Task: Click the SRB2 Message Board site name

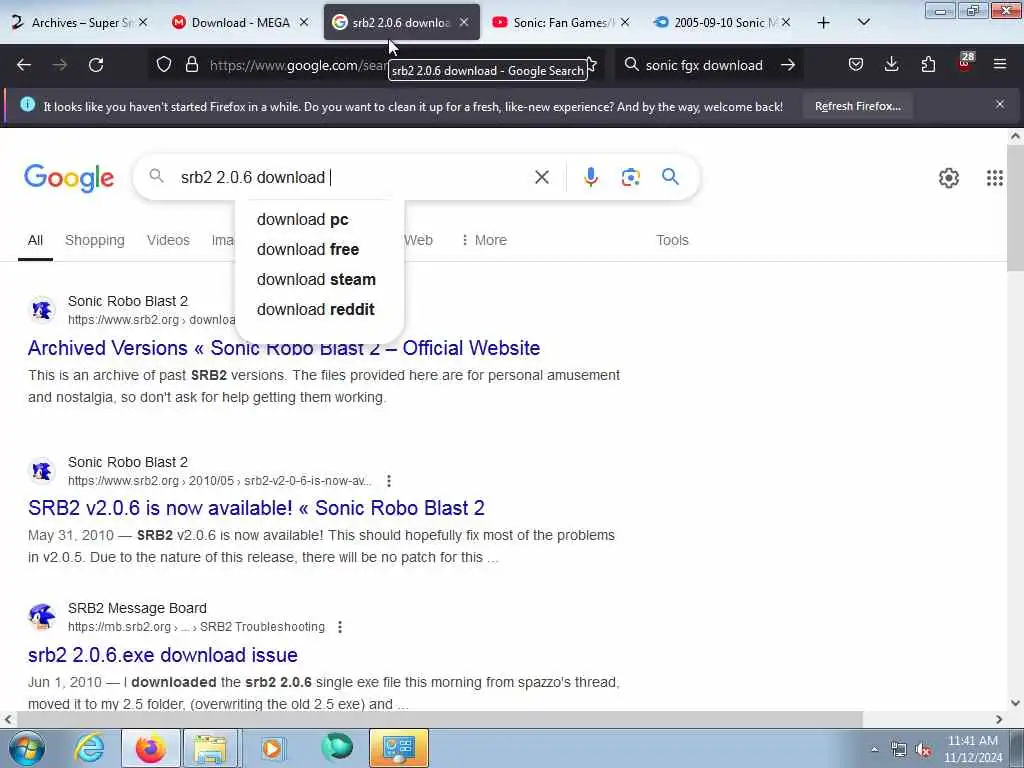Action: pyautogui.click(x=137, y=608)
